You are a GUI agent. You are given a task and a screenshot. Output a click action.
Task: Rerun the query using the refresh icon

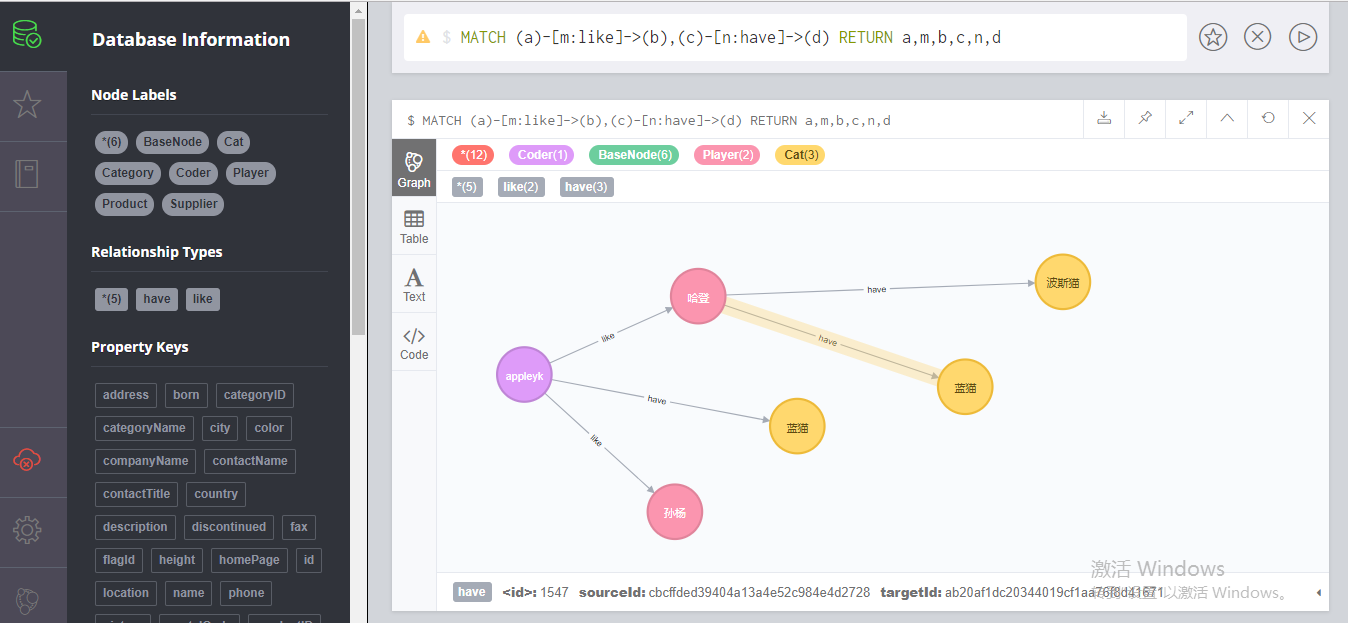pos(1268,118)
